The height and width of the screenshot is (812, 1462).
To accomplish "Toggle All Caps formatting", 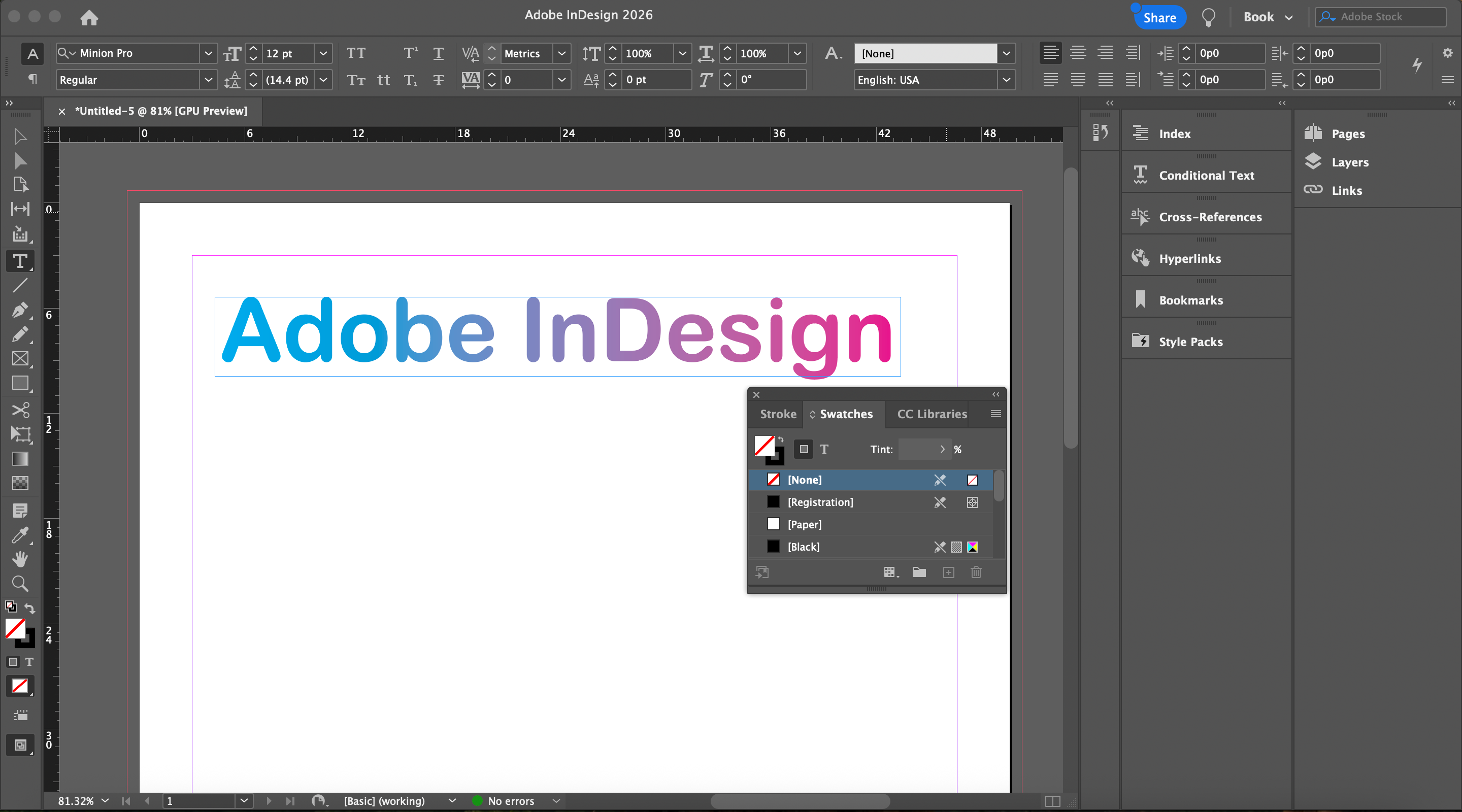I will pos(356,53).
